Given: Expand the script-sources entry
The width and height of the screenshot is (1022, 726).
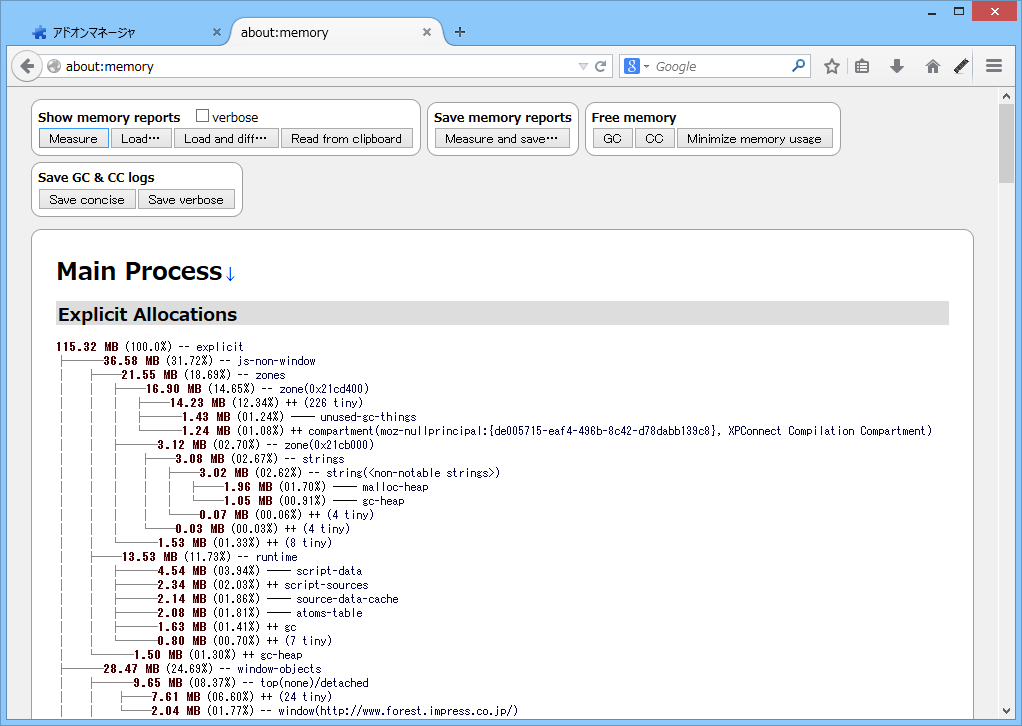Looking at the screenshot, I should [263, 585].
